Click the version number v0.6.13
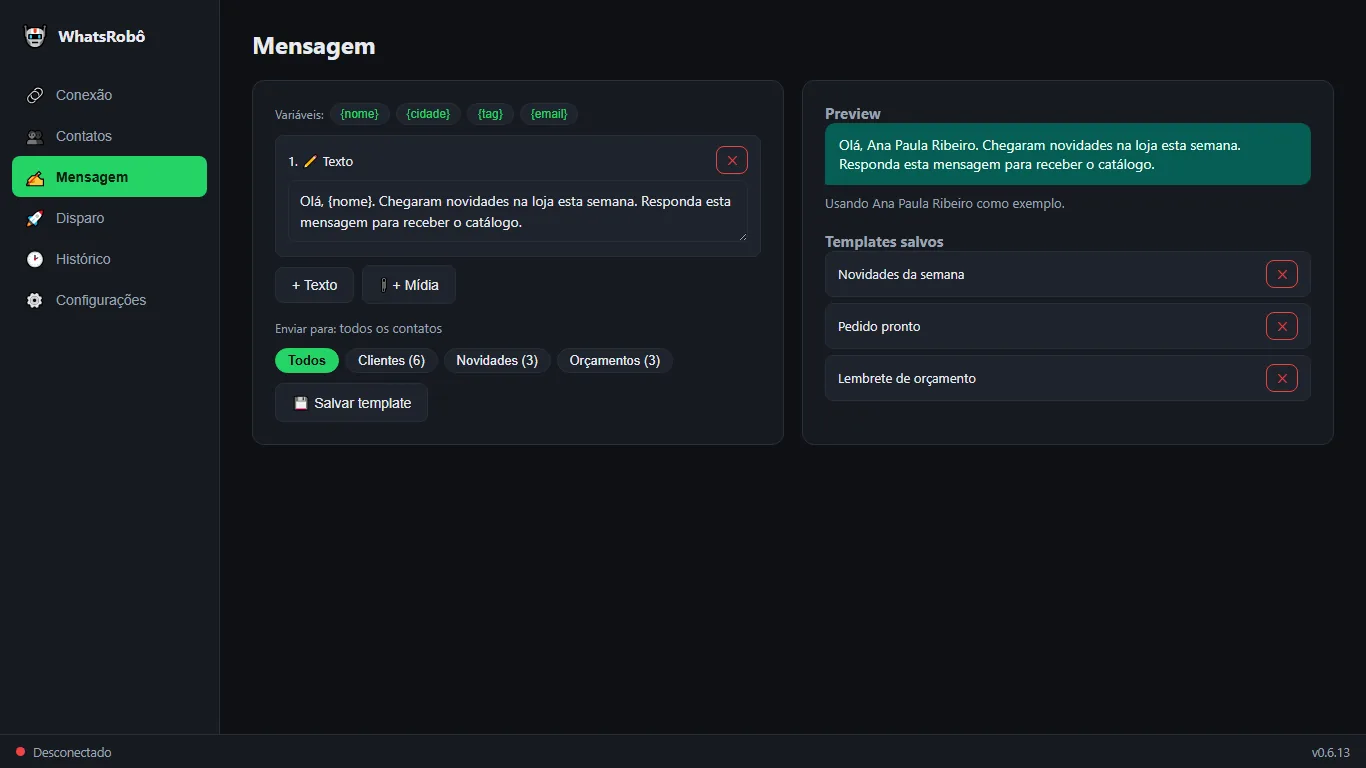Screen dimensions: 1366x768 pyautogui.click(x=1331, y=752)
